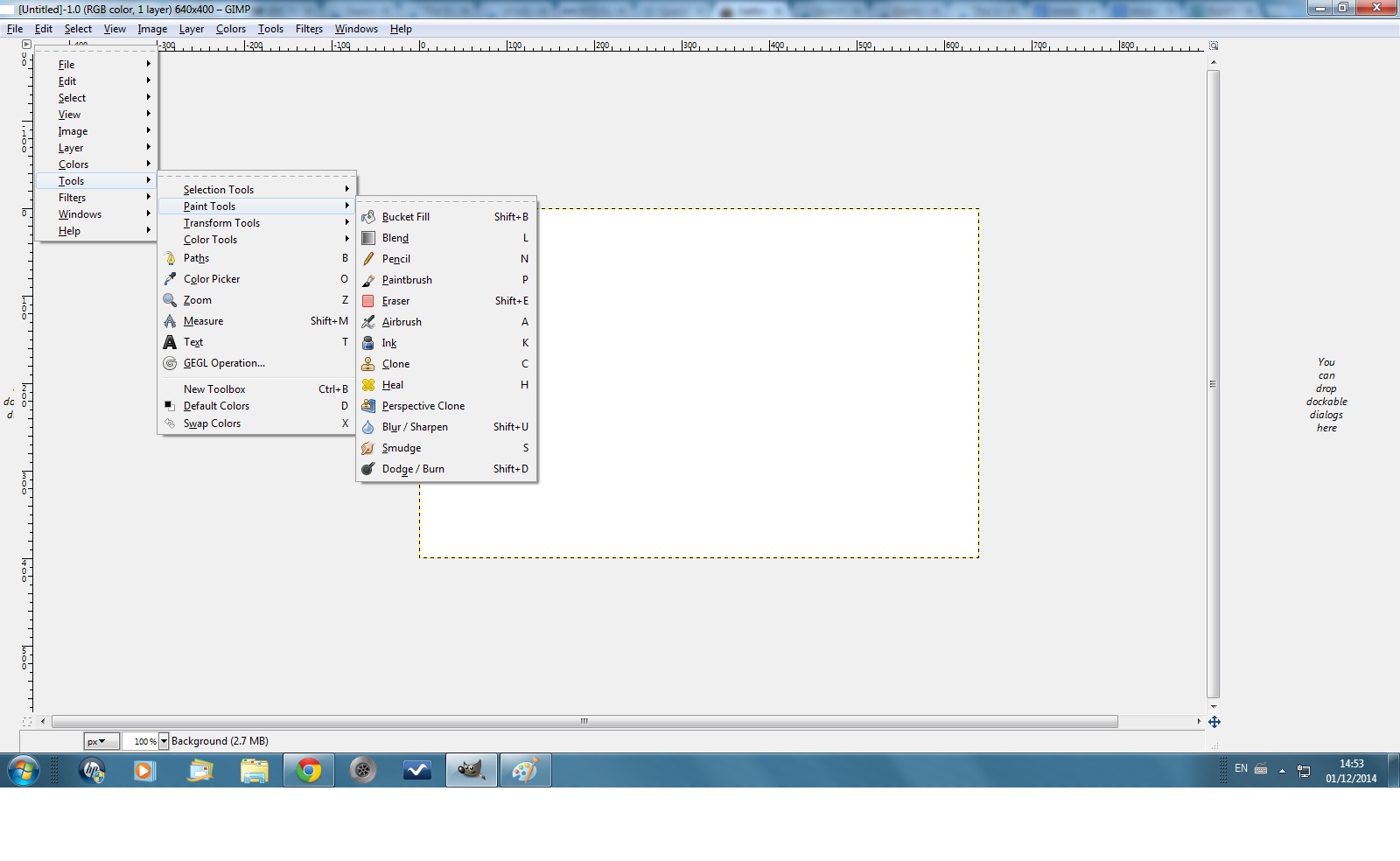Click the horizontal scrollbar
This screenshot has height=861, width=1400.
pyautogui.click(x=584, y=722)
